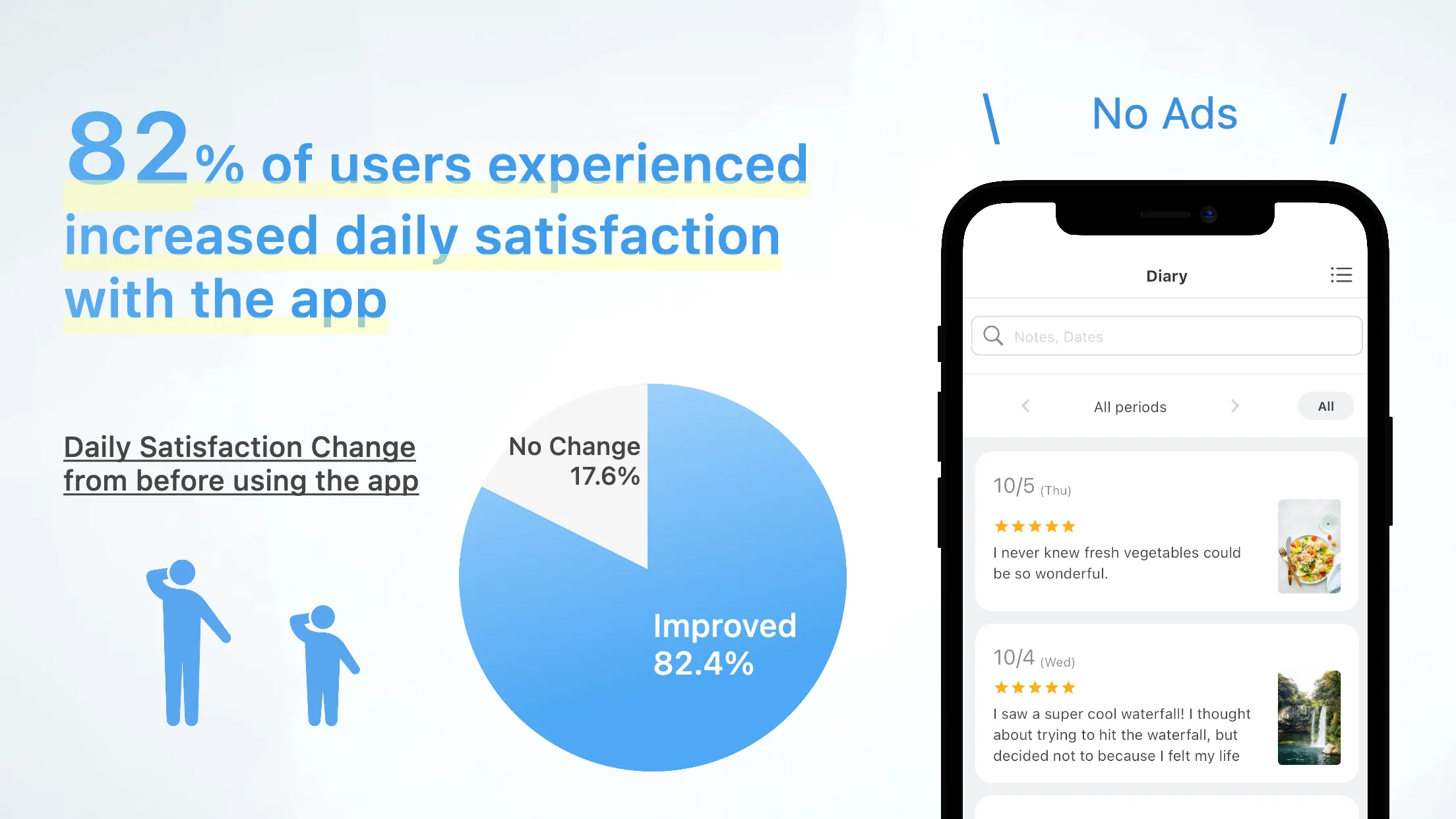This screenshot has width=1456, height=819.
Task: Click the search magnifier icon
Action: click(x=994, y=336)
